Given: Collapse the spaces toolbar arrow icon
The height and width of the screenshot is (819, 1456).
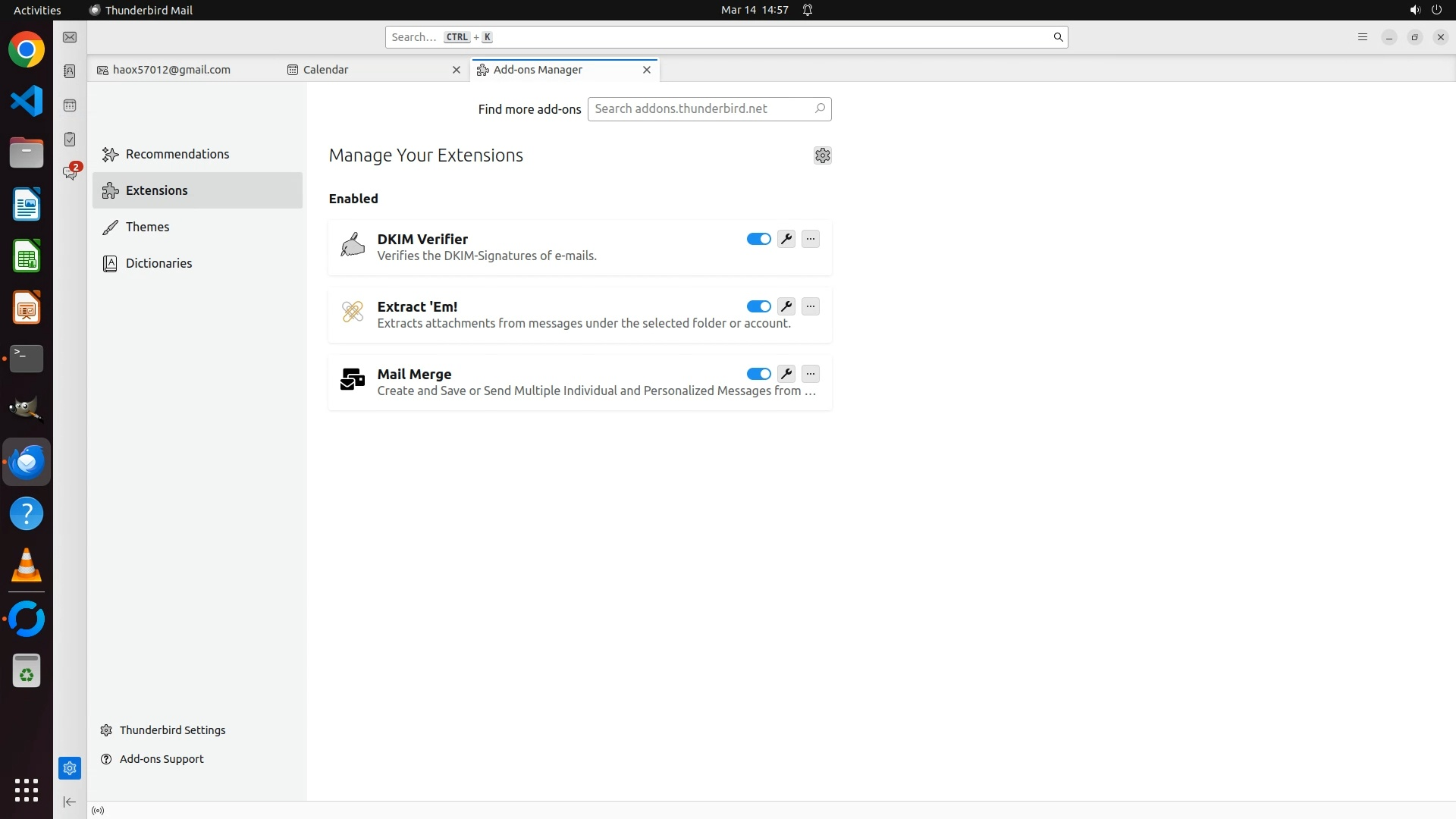Looking at the screenshot, I should (x=70, y=802).
